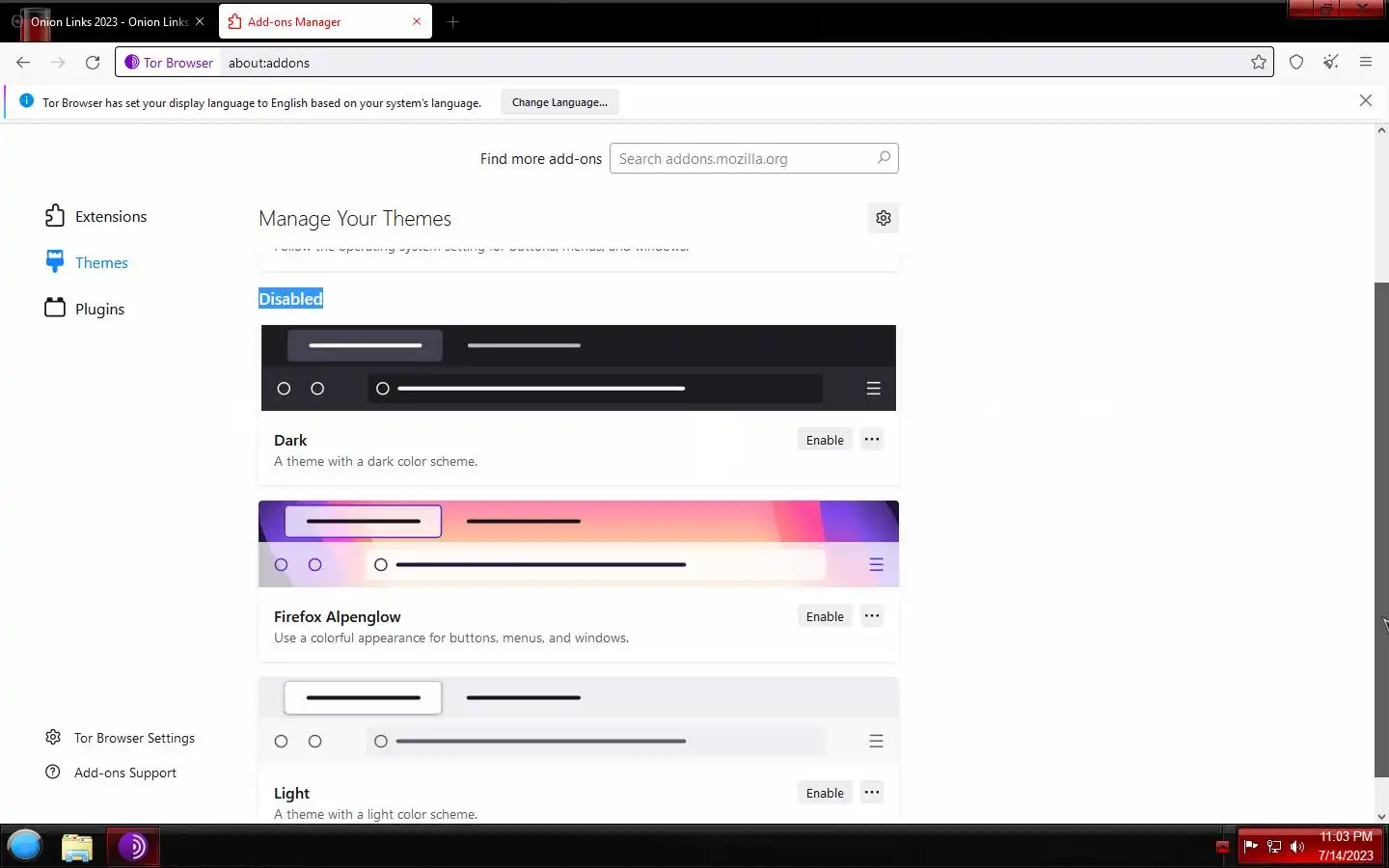
Task: Click the Manage Your Themes heading
Action: click(355, 219)
